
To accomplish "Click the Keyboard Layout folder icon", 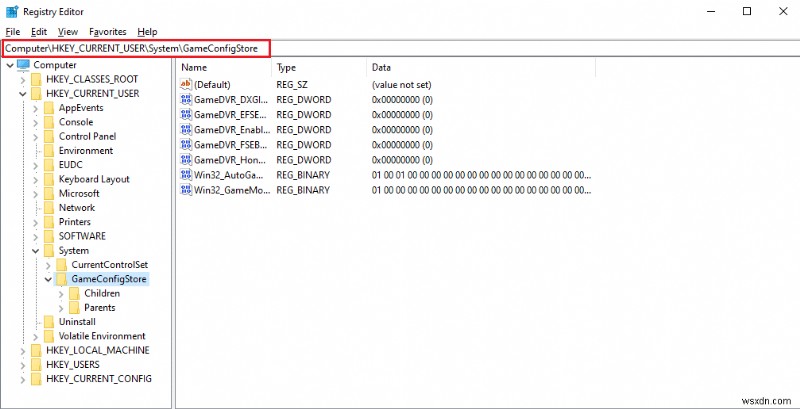I will click(48, 180).
